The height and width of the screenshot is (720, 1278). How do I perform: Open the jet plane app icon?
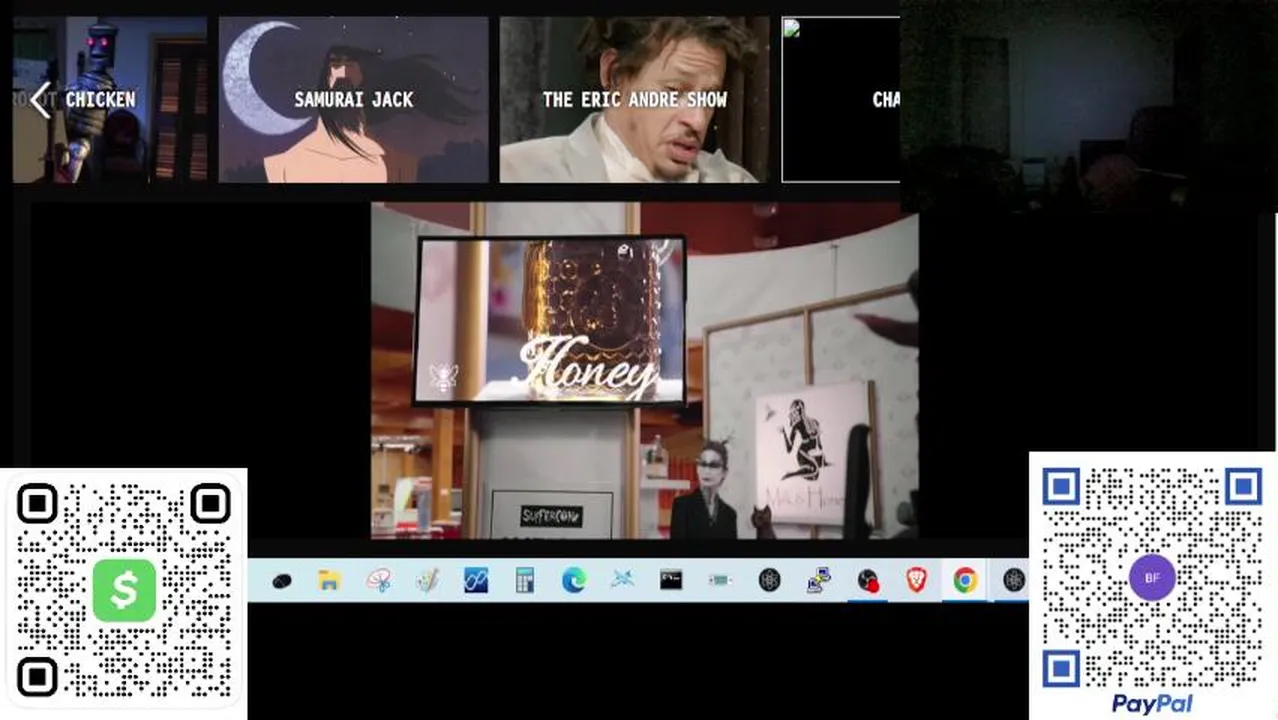pos(622,580)
